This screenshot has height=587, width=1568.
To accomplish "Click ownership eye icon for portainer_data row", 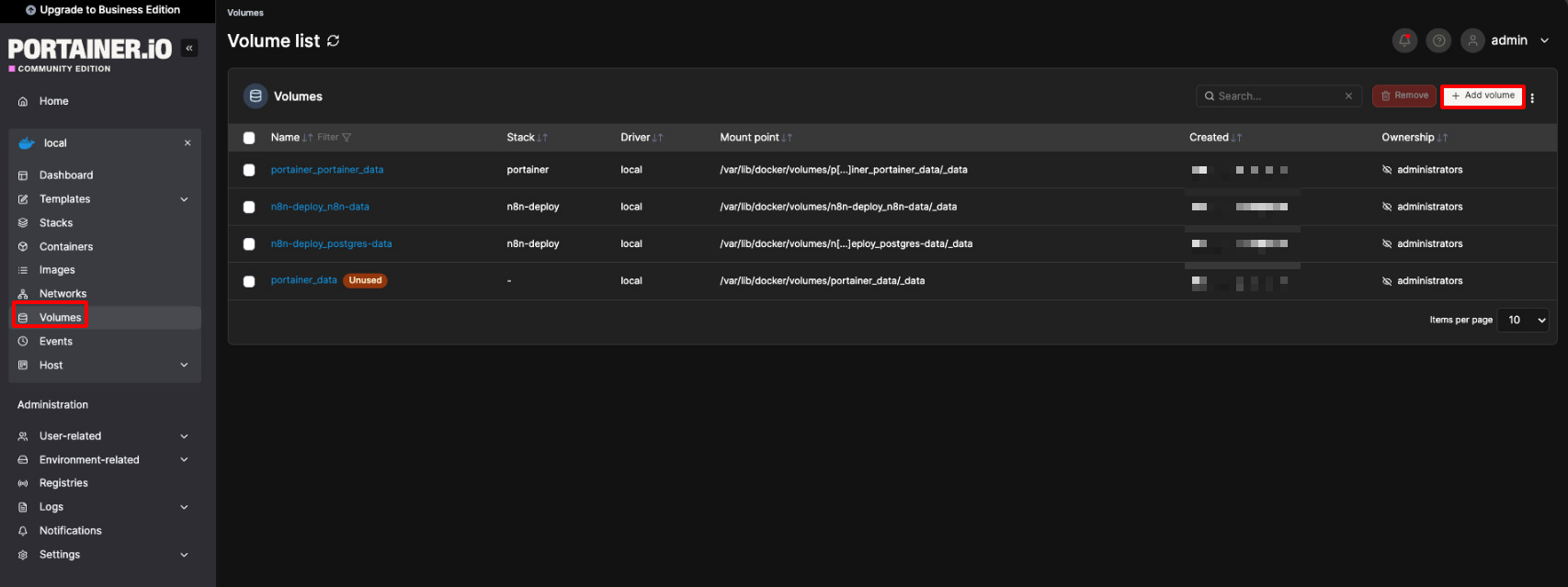I will click(1387, 281).
